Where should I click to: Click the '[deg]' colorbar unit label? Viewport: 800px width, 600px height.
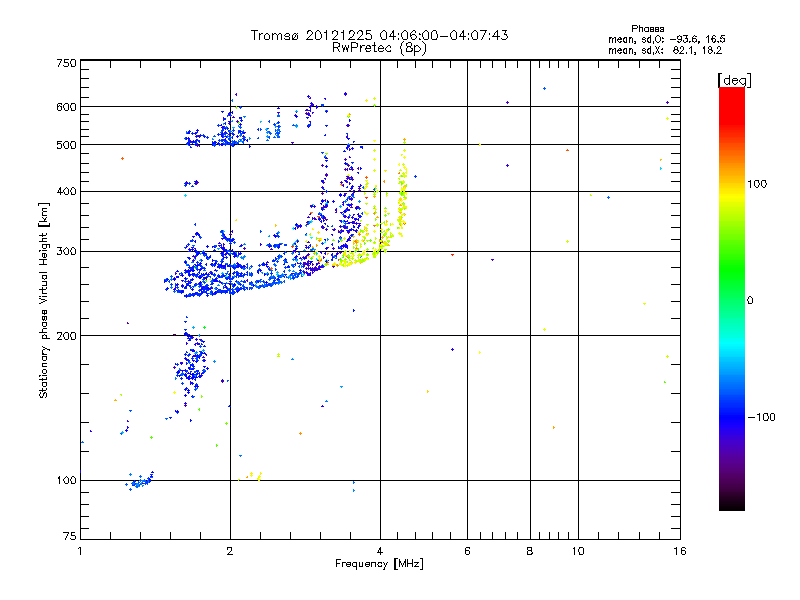pos(734,80)
